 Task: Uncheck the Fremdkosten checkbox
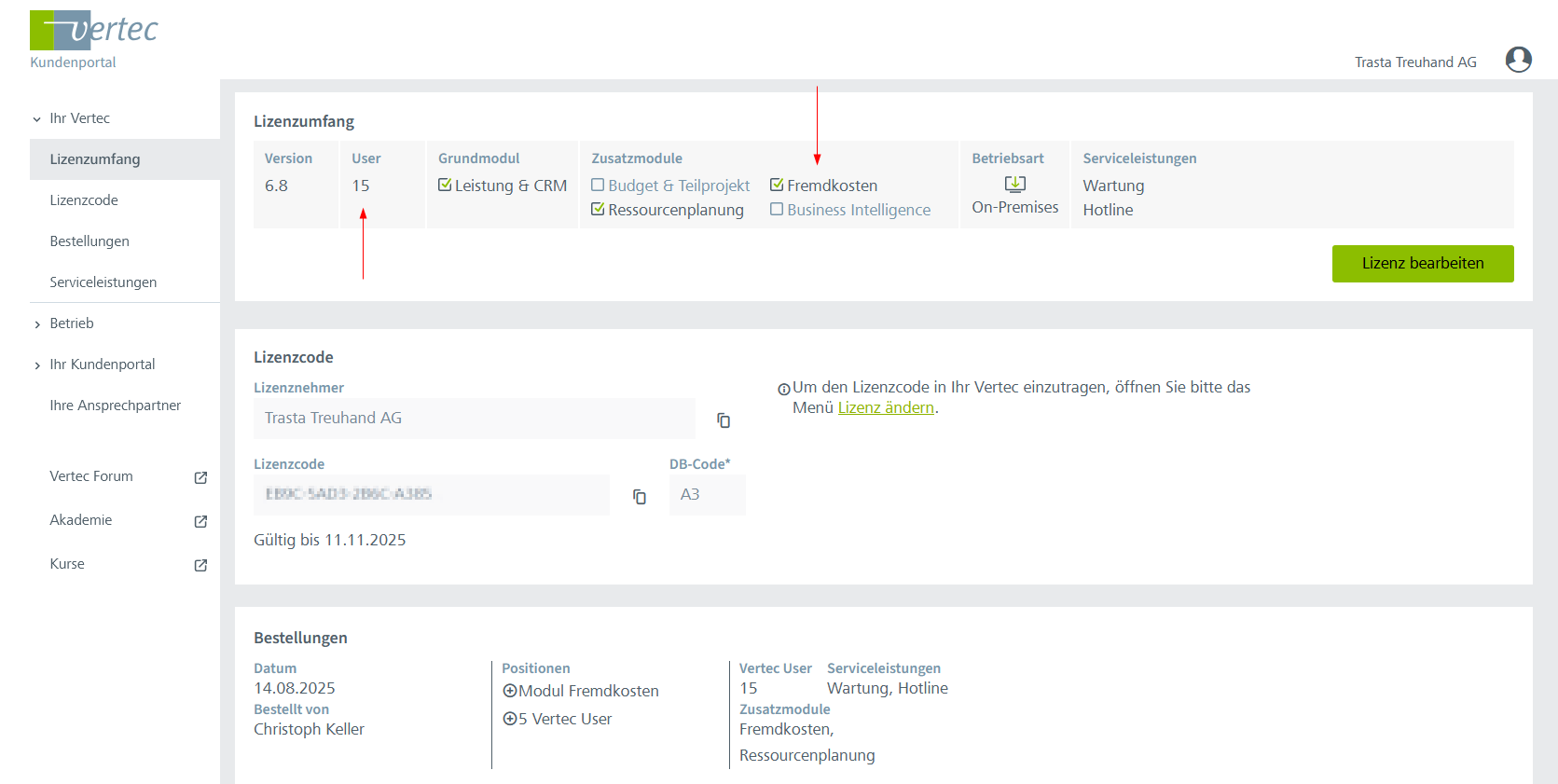tap(777, 185)
